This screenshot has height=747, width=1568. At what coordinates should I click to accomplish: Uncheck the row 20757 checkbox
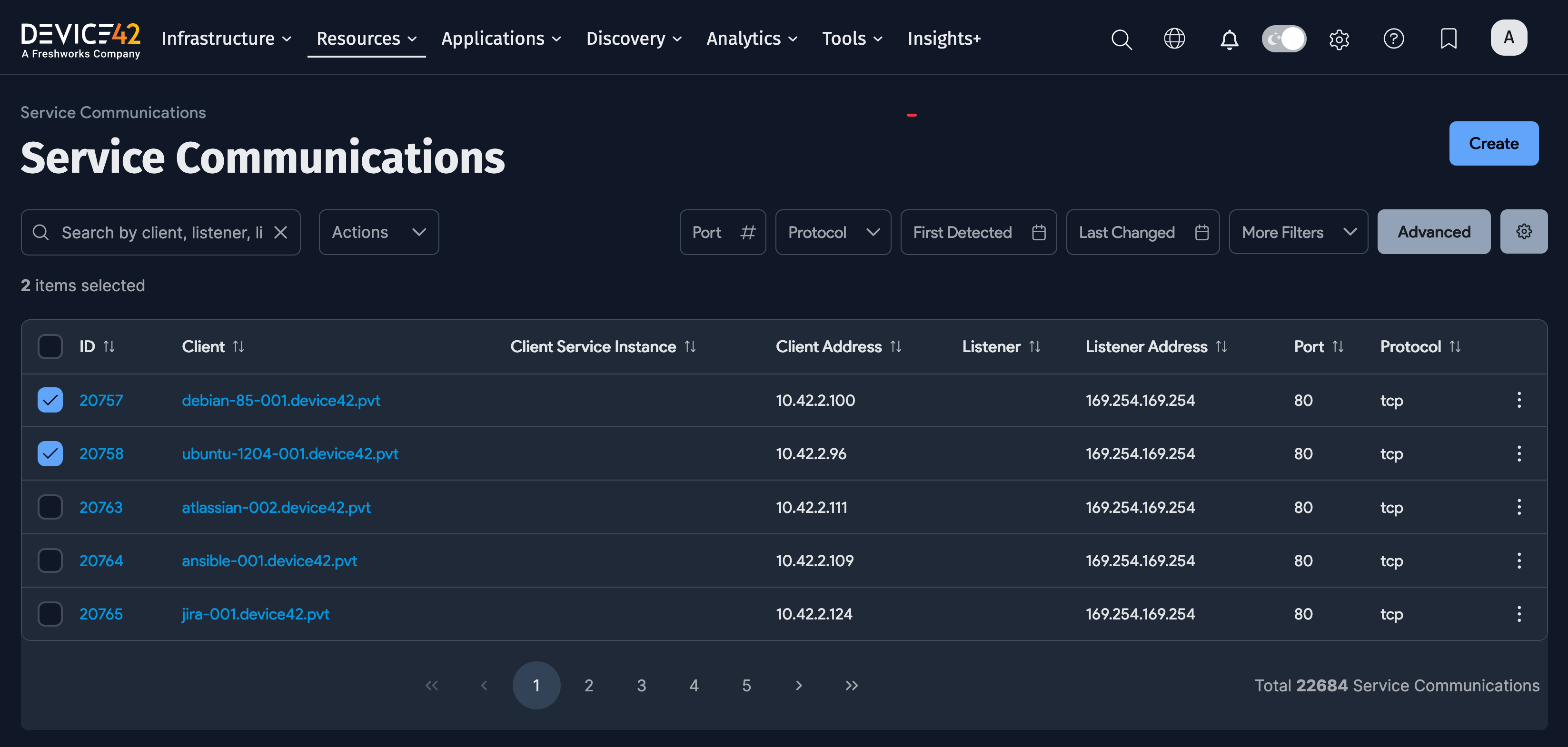[50, 400]
